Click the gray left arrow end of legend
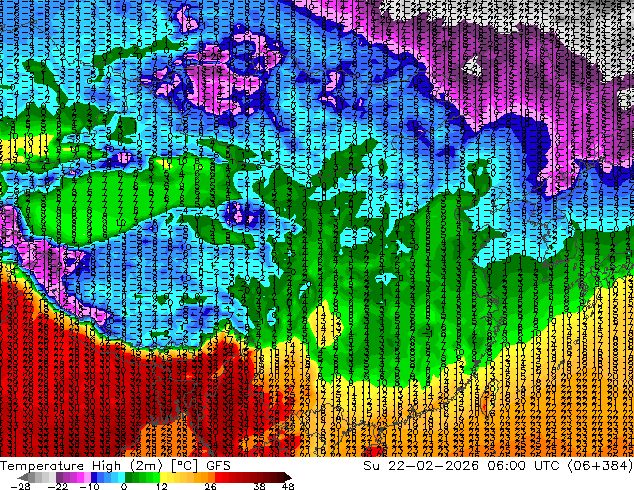The width and height of the screenshot is (634, 490). coord(23,477)
